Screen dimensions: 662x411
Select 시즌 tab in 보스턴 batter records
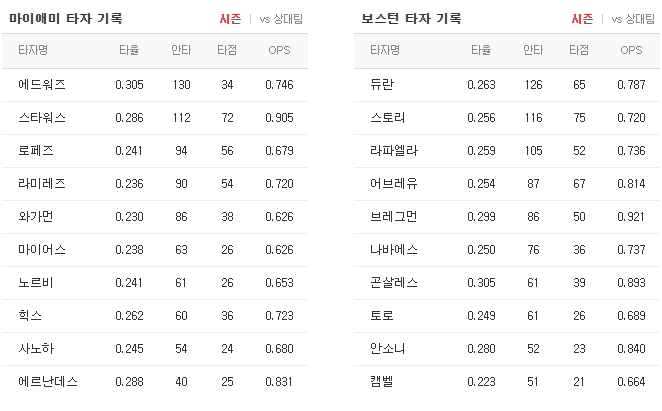coord(582,19)
